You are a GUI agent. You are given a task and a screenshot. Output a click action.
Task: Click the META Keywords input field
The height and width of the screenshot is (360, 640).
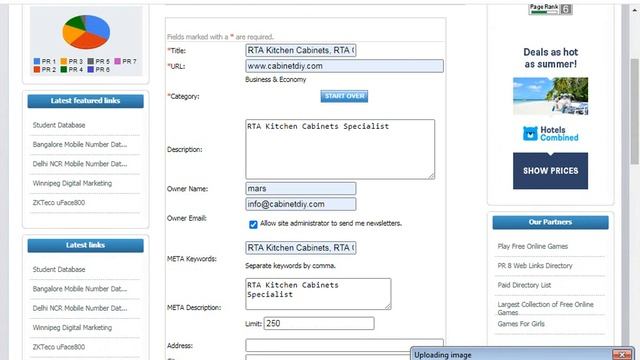tap(301, 248)
